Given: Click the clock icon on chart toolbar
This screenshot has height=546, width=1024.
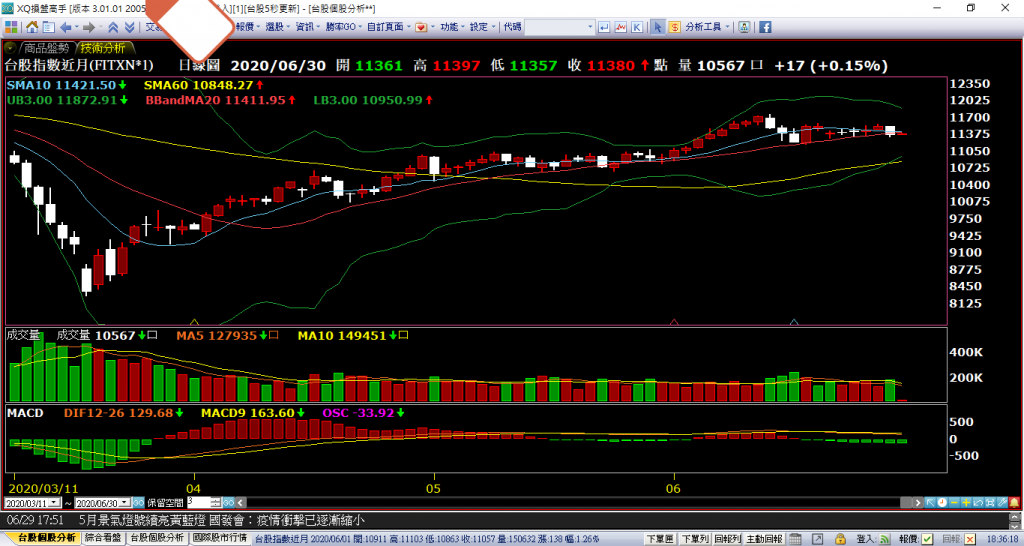Looking at the screenshot, I should [x=942, y=502].
